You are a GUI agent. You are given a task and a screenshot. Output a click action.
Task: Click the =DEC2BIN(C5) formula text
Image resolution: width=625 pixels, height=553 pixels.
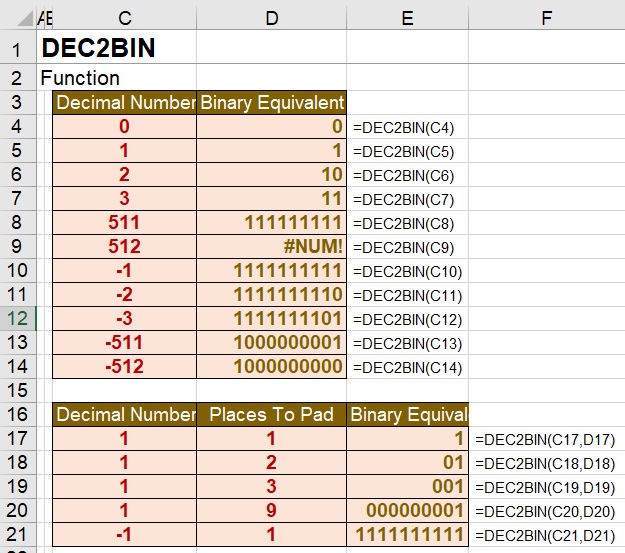pos(403,152)
